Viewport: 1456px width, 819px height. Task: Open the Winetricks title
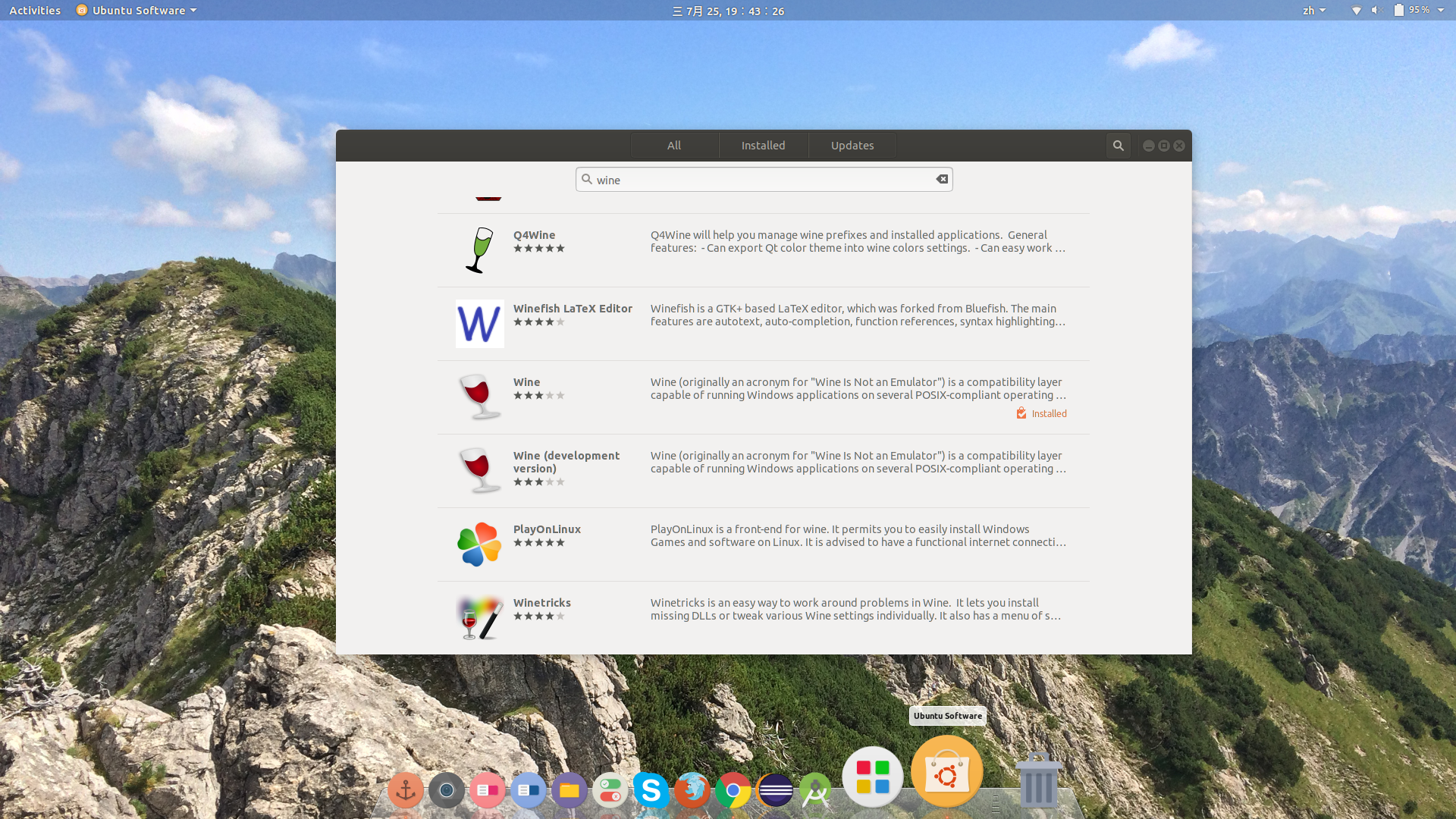pyautogui.click(x=542, y=603)
